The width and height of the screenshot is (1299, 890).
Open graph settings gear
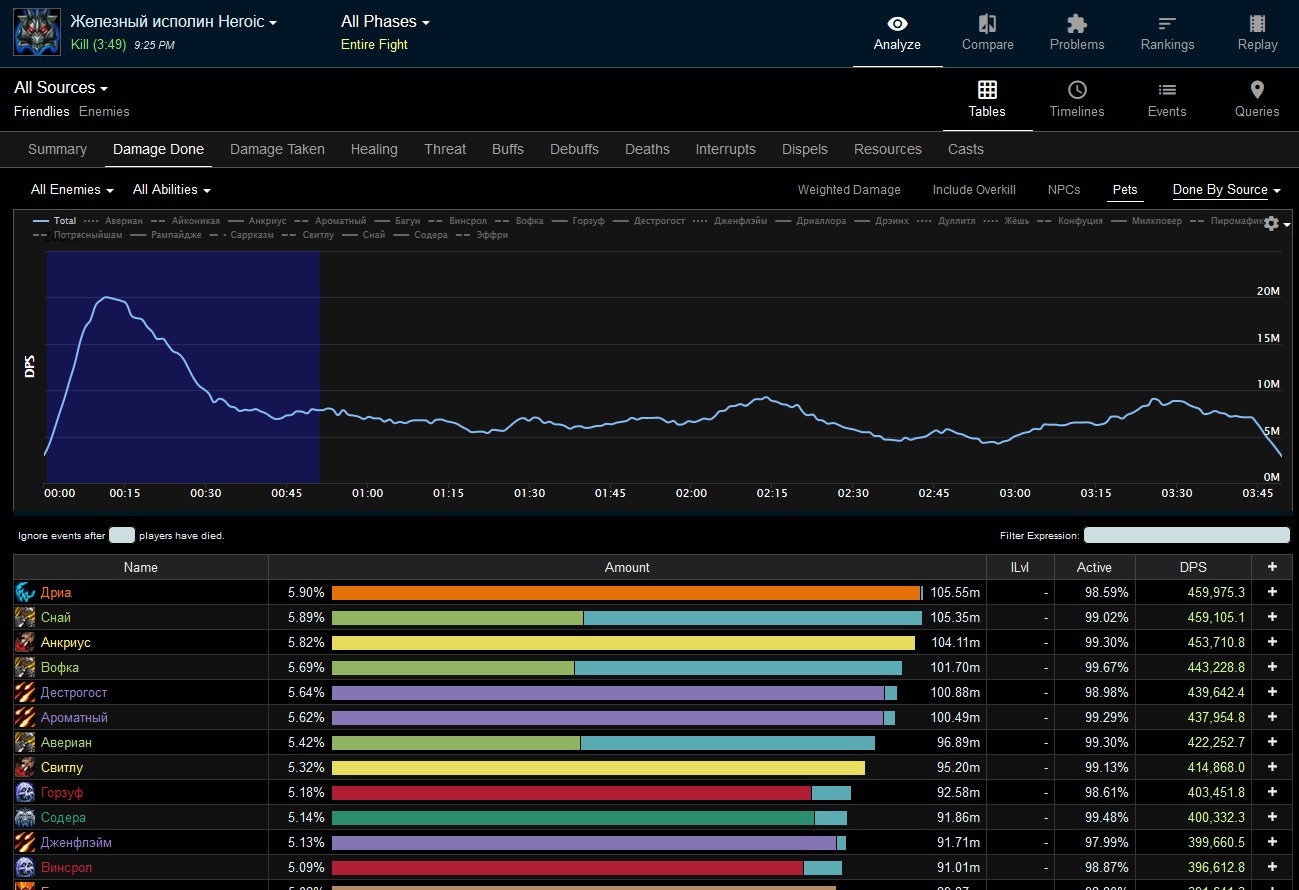[x=1271, y=224]
